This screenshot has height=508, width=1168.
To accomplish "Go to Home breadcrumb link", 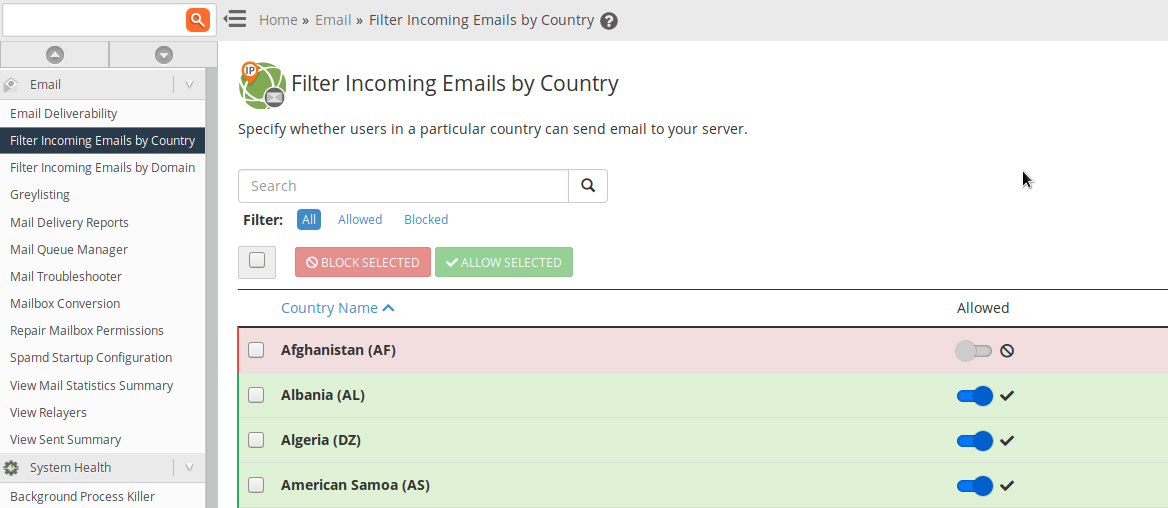I will (x=278, y=20).
